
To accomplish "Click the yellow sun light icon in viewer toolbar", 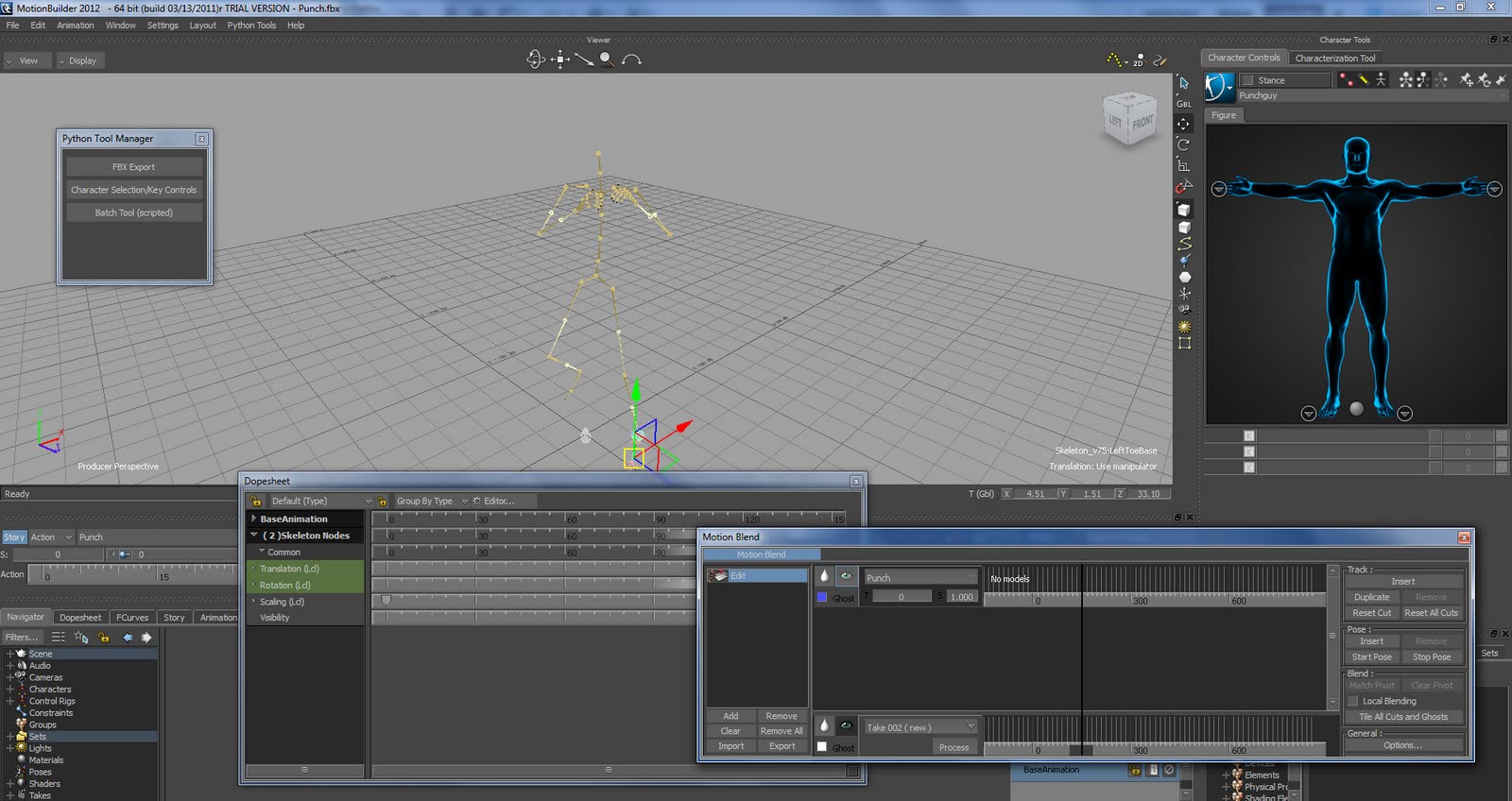I will [1184, 327].
